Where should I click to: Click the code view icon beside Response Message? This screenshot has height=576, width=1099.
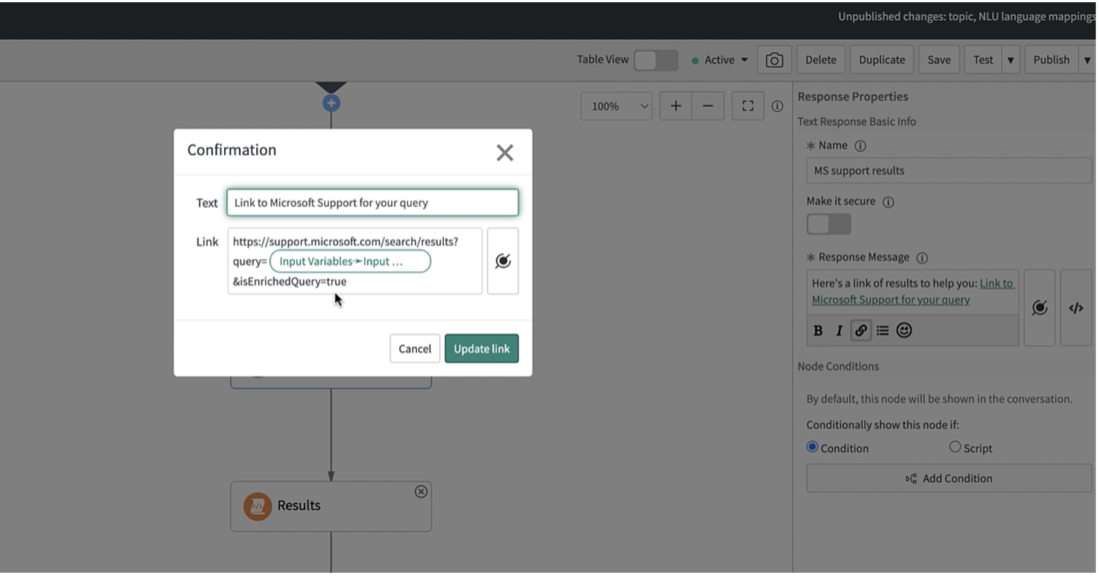tap(1076, 308)
